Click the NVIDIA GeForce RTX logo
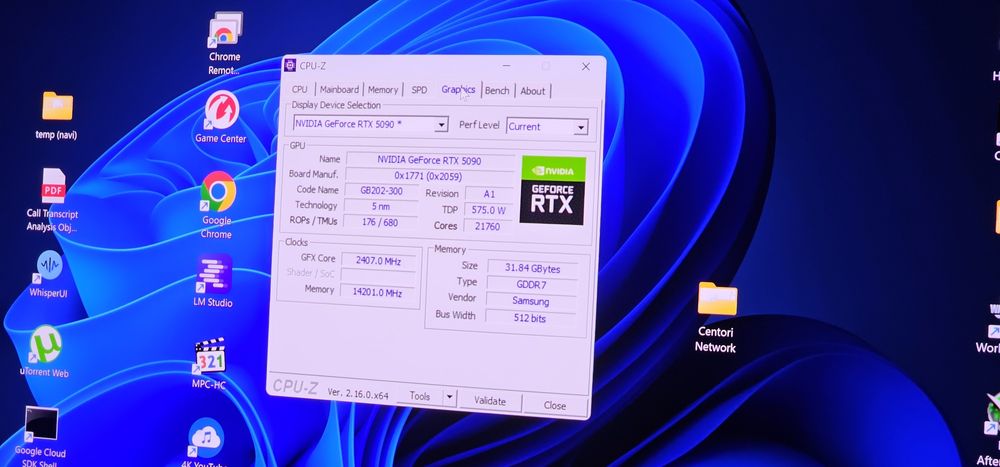 pos(552,190)
